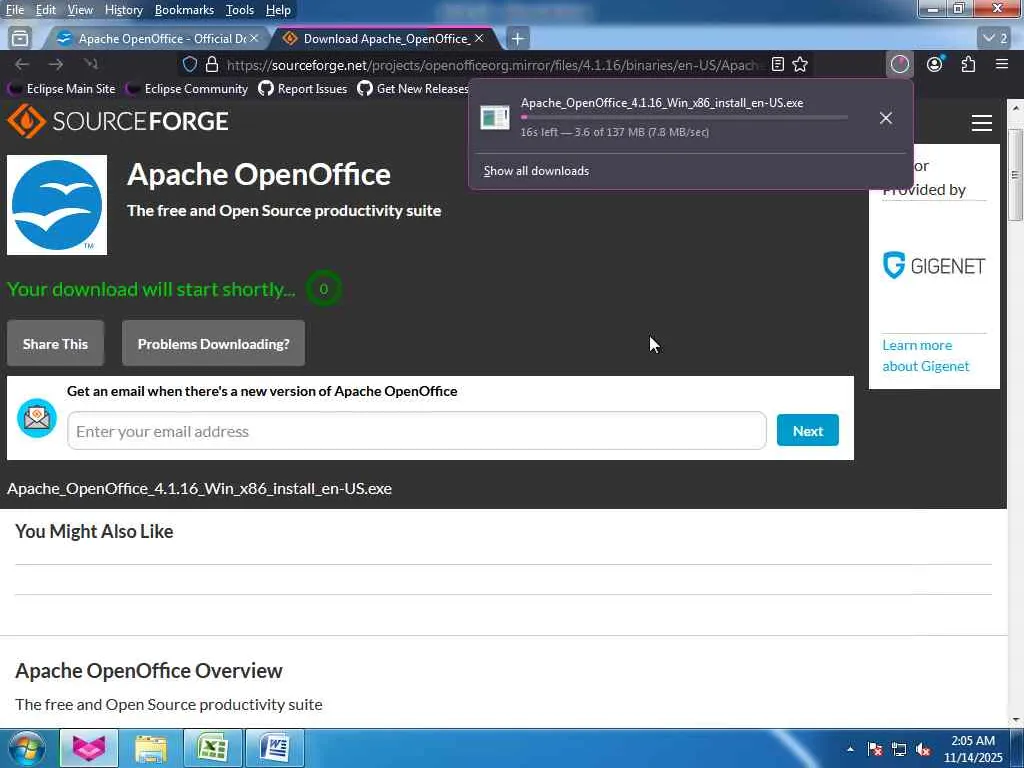Open Get New Releases bookmark
Screen dimensions: 1024x768
click(x=413, y=89)
